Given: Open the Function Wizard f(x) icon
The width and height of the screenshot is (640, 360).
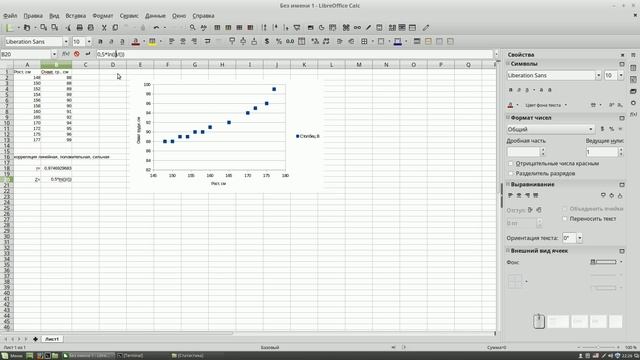Looking at the screenshot, I should (65, 54).
